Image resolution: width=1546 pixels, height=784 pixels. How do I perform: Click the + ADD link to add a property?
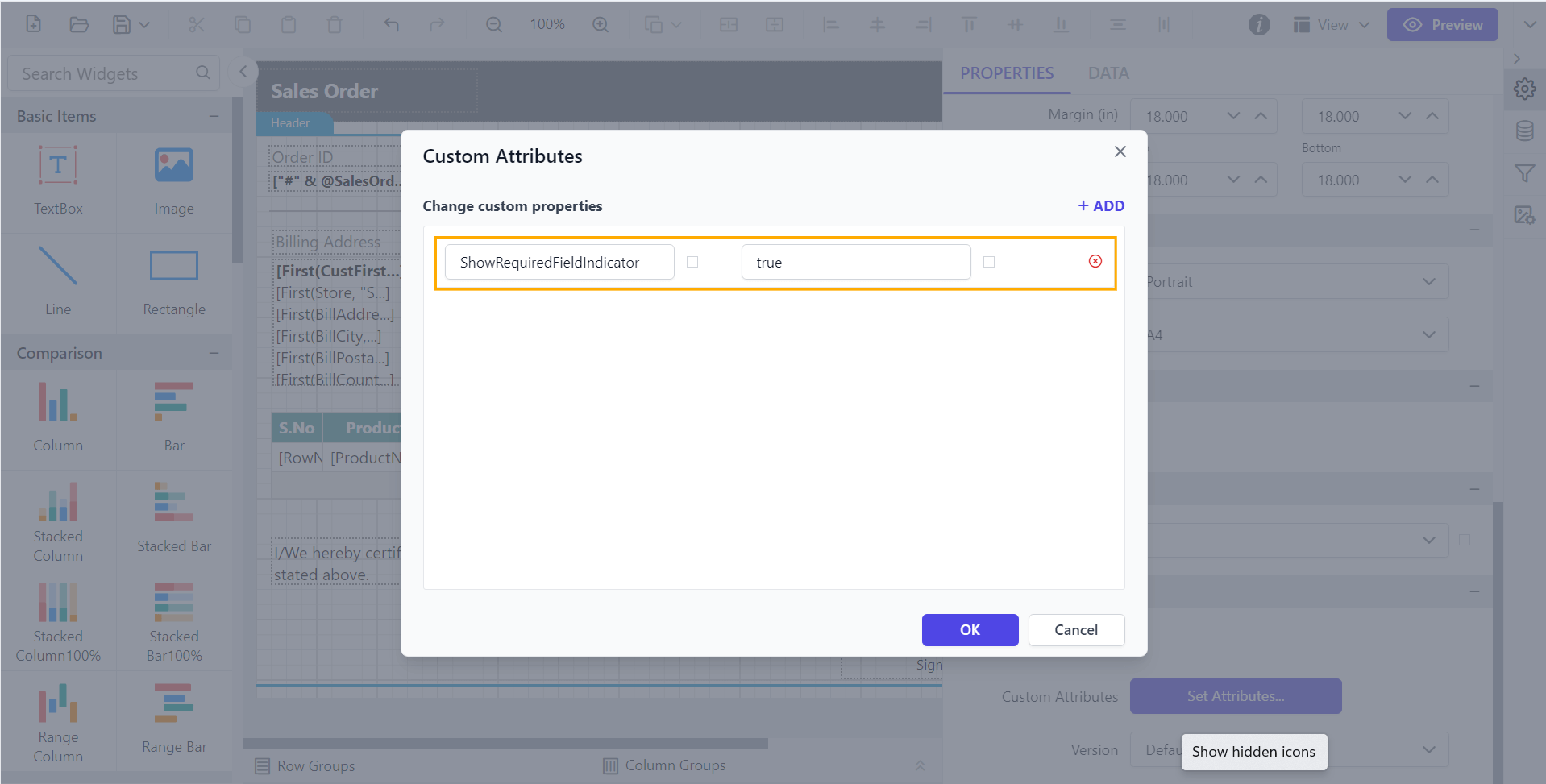tap(1099, 205)
